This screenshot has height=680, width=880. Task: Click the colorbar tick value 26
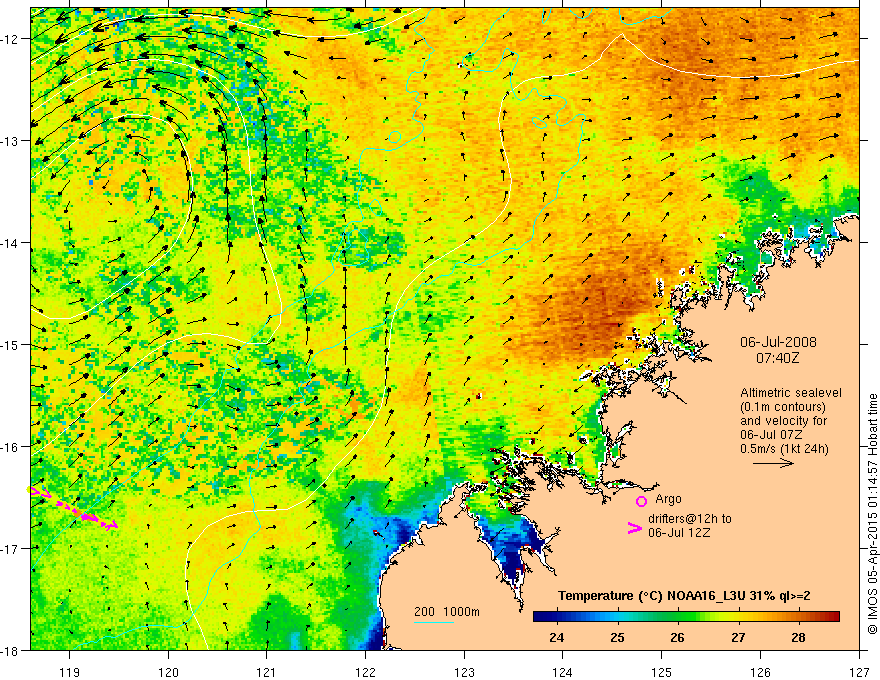pyautogui.click(x=677, y=637)
